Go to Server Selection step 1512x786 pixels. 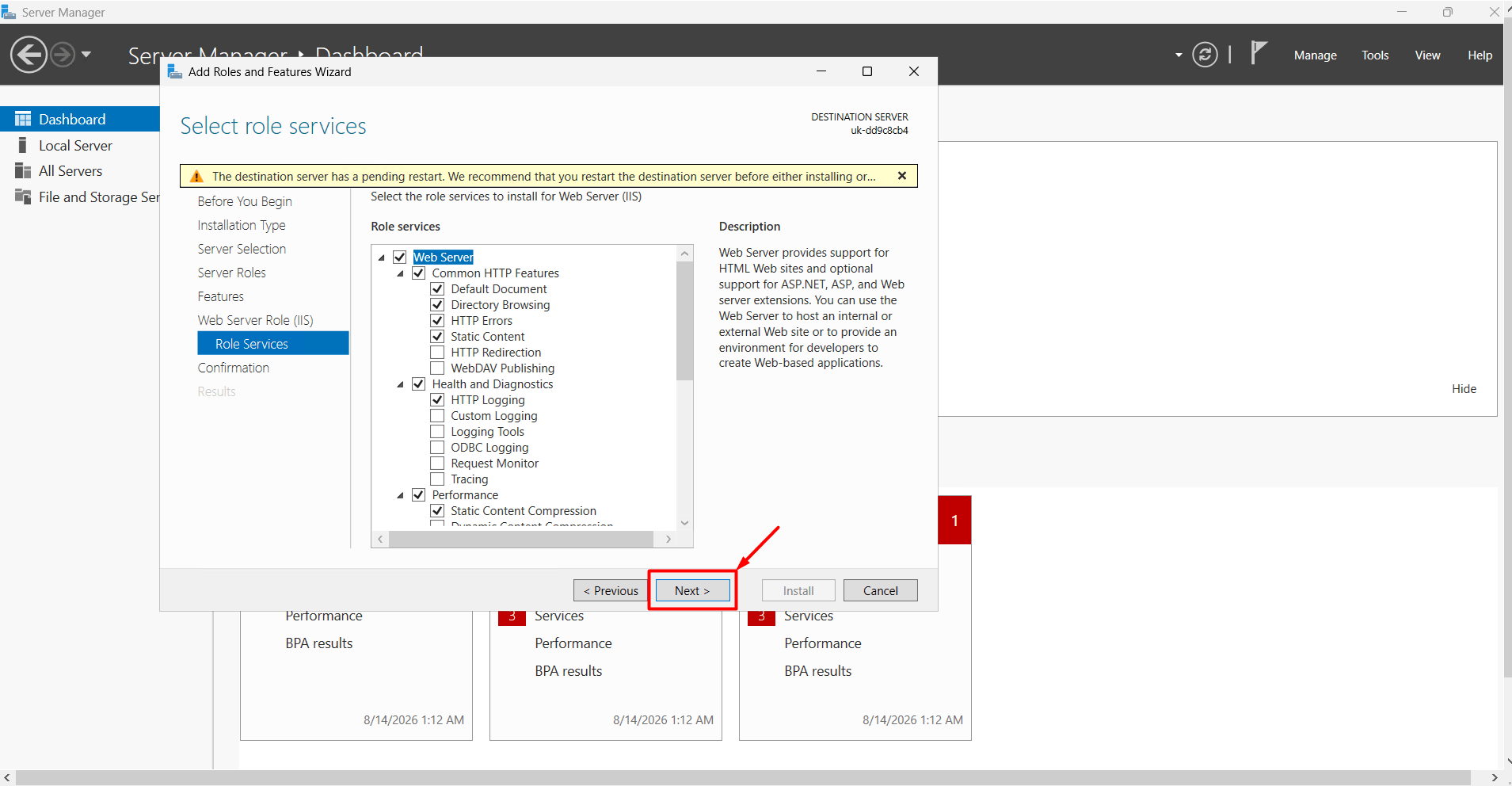pyautogui.click(x=242, y=249)
